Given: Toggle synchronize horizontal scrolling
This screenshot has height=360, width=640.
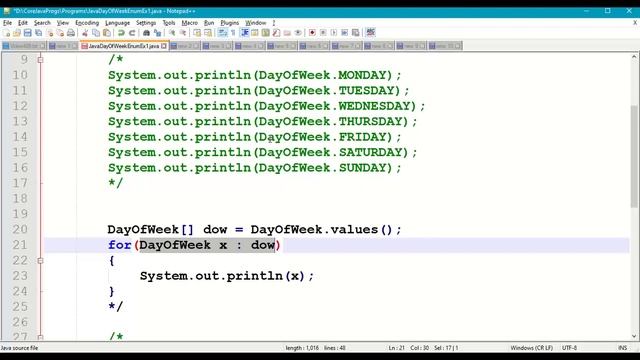Looking at the screenshot, I should [208, 33].
